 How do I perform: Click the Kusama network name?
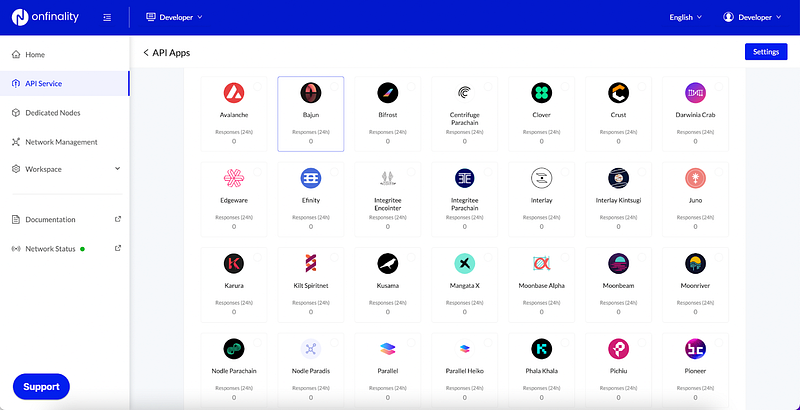click(388, 286)
